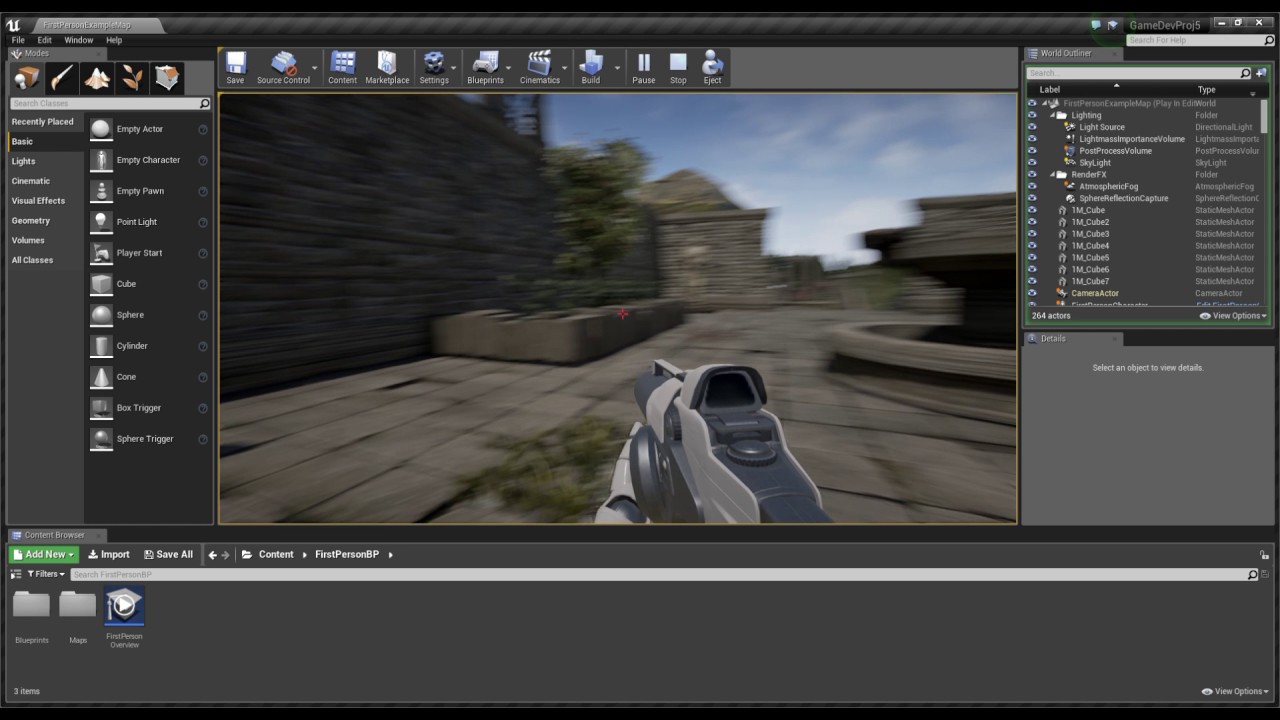Pick the Cylinder shape

click(148, 346)
